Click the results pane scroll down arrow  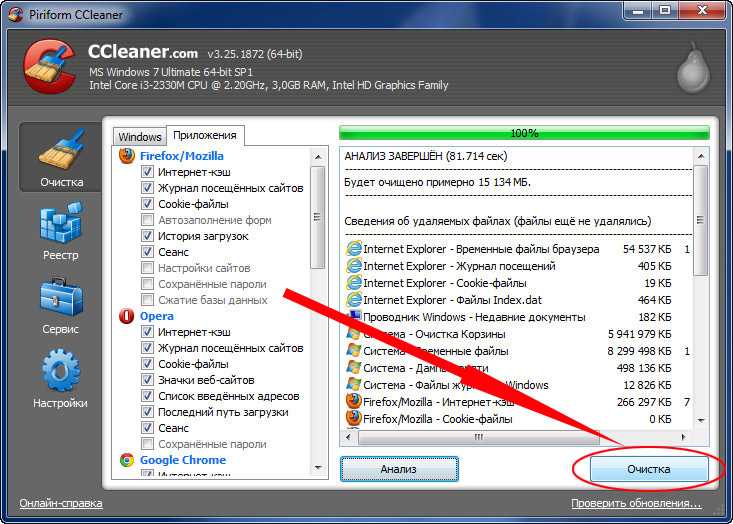point(701,421)
